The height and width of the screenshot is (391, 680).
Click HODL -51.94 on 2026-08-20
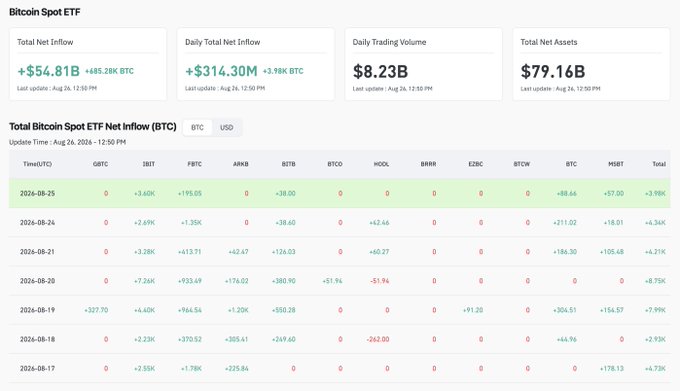pos(379,281)
